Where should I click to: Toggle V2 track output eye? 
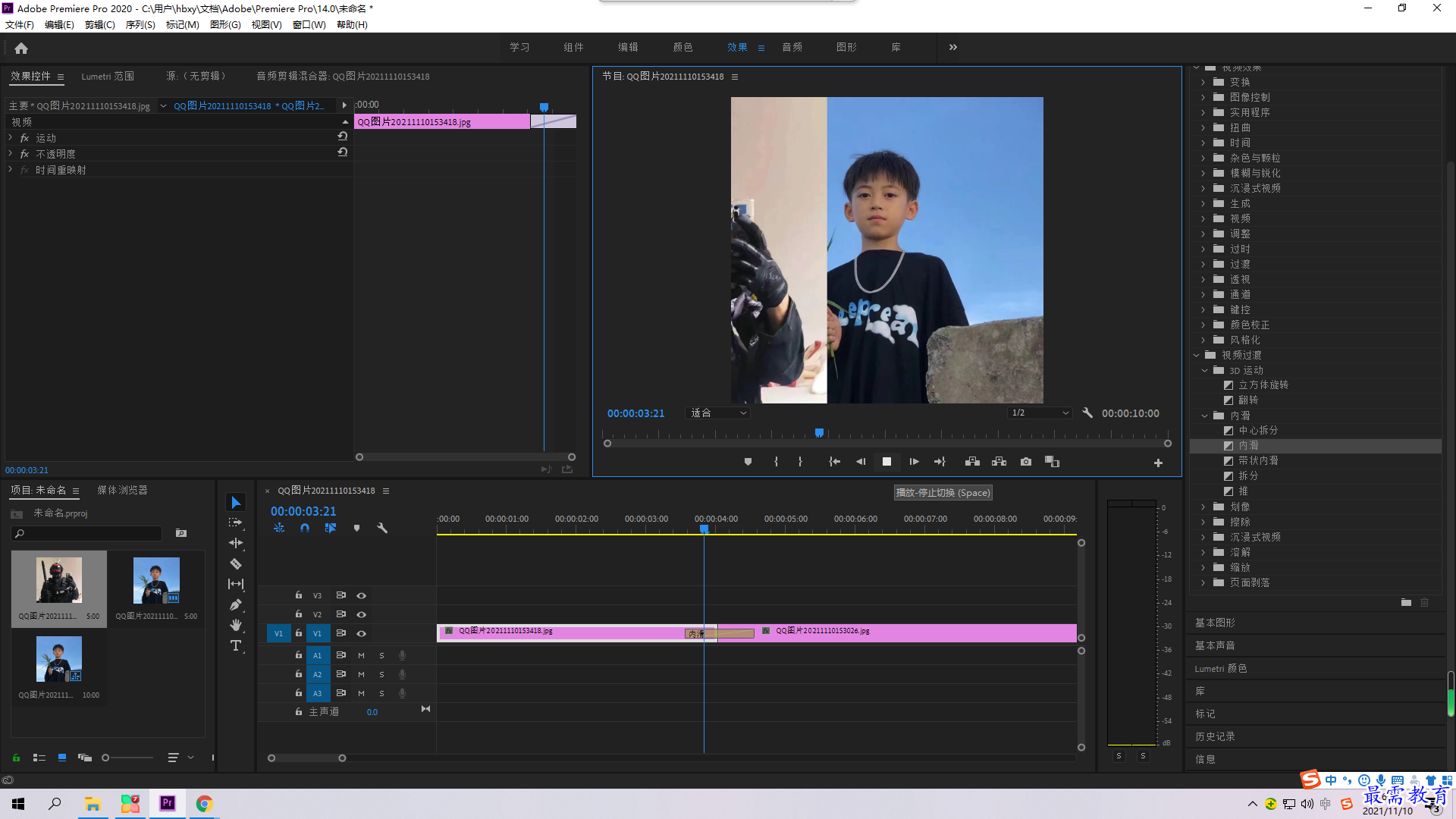[362, 614]
